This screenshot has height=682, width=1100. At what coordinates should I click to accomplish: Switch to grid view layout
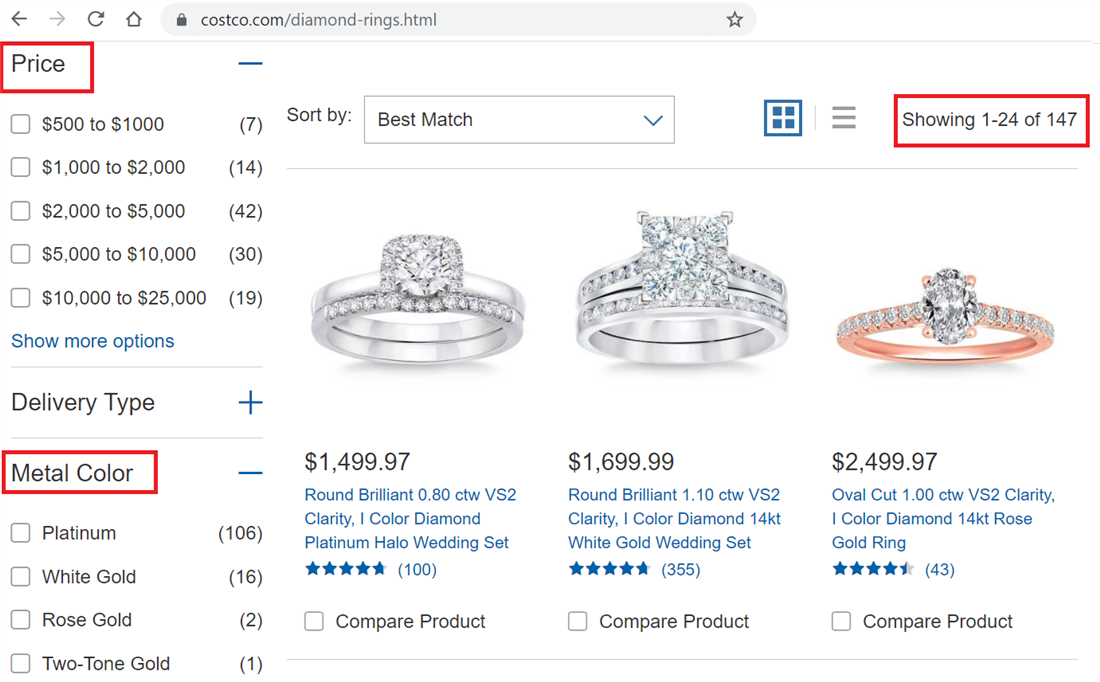(x=783, y=117)
